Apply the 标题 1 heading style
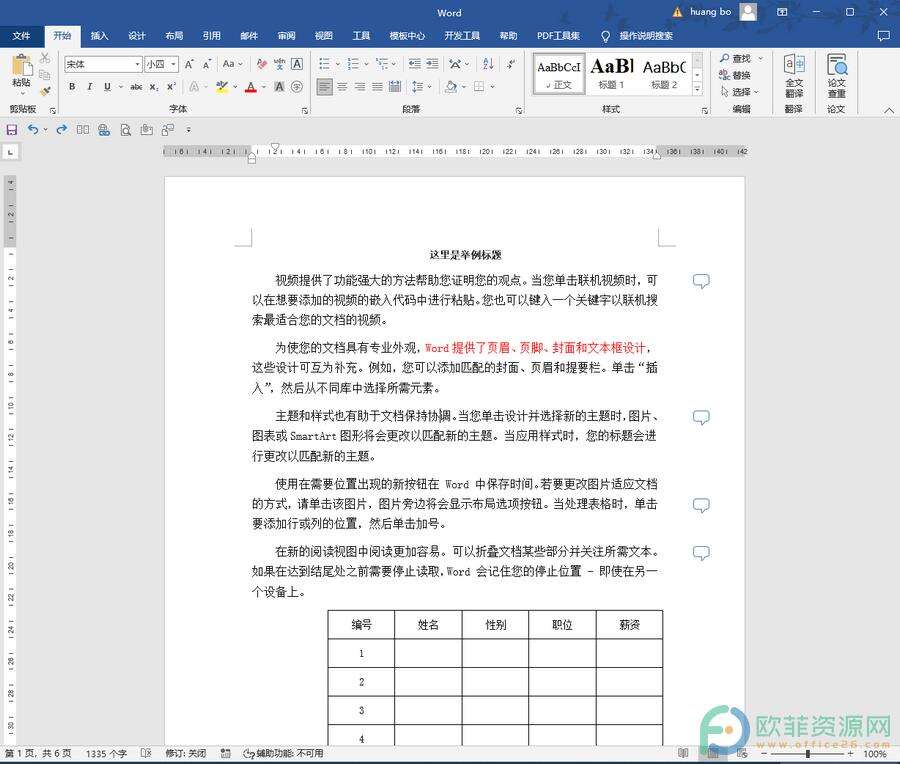The width and height of the screenshot is (900, 764). tap(611, 73)
